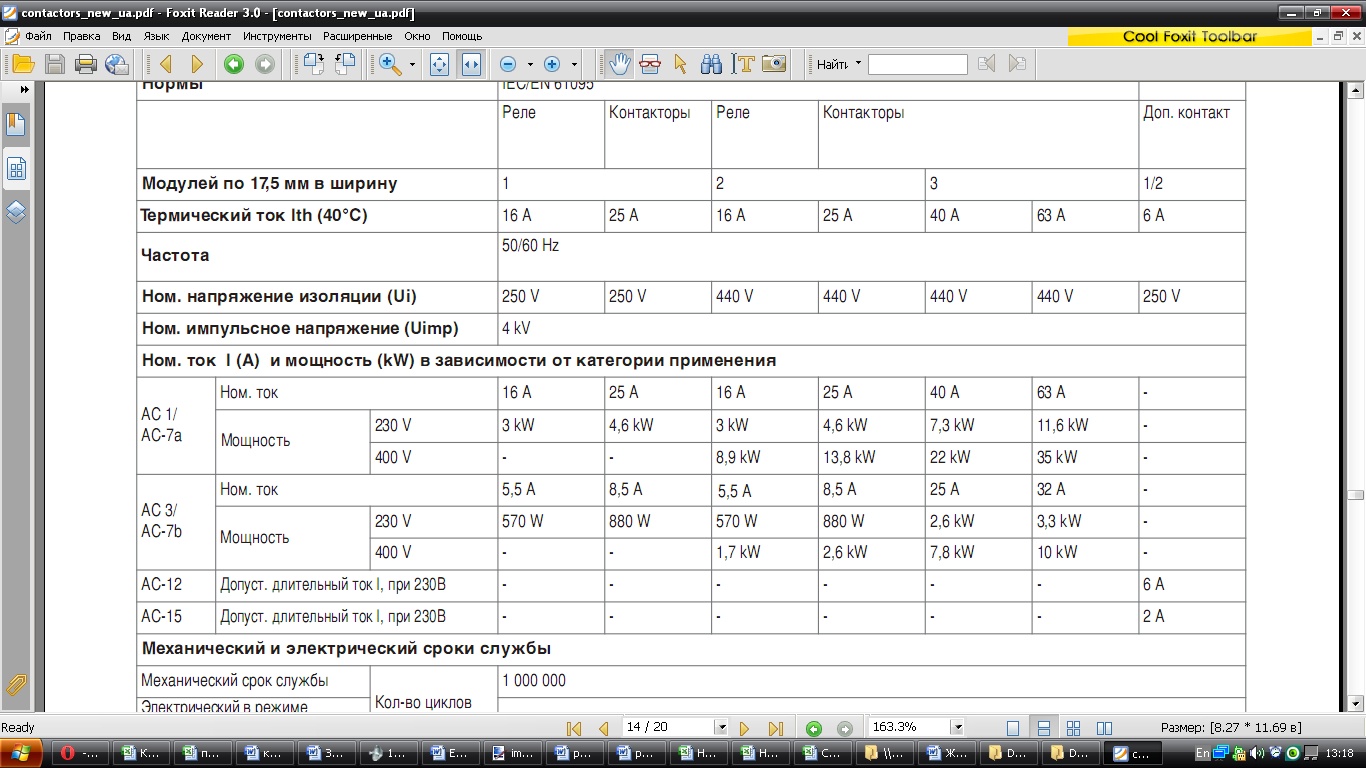Toggle the Fit Width view mode
Screen dimensions: 1366x768
pos(470,64)
